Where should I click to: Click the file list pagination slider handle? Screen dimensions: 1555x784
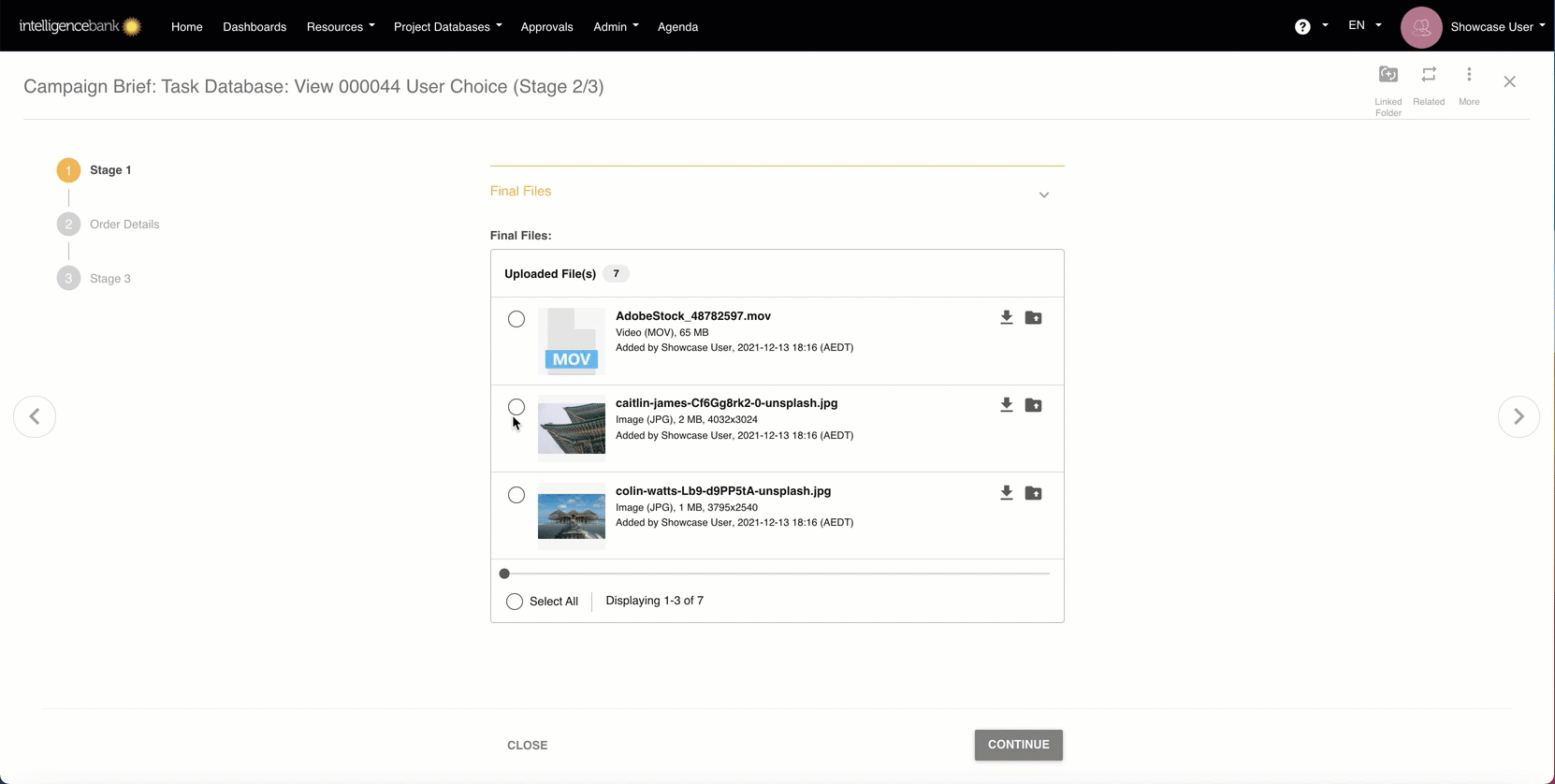tap(504, 573)
